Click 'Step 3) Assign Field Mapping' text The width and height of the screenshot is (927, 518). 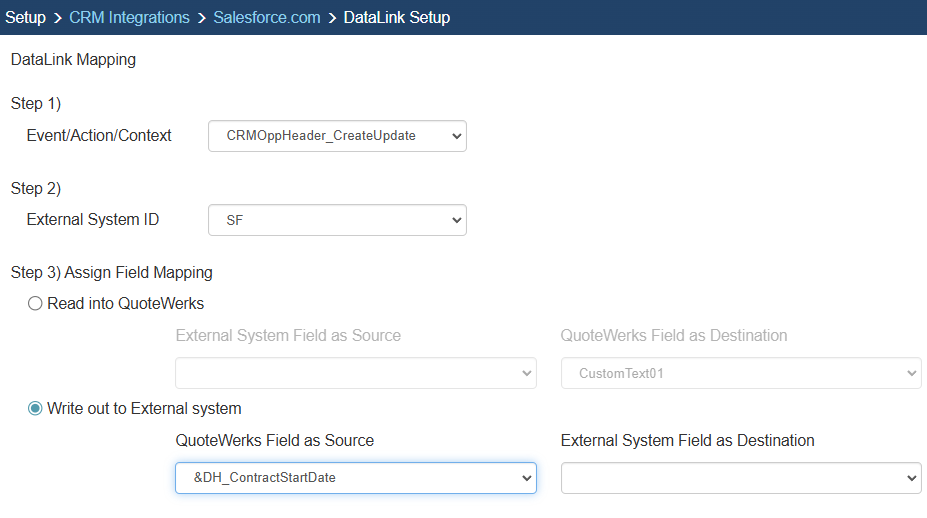click(x=111, y=272)
